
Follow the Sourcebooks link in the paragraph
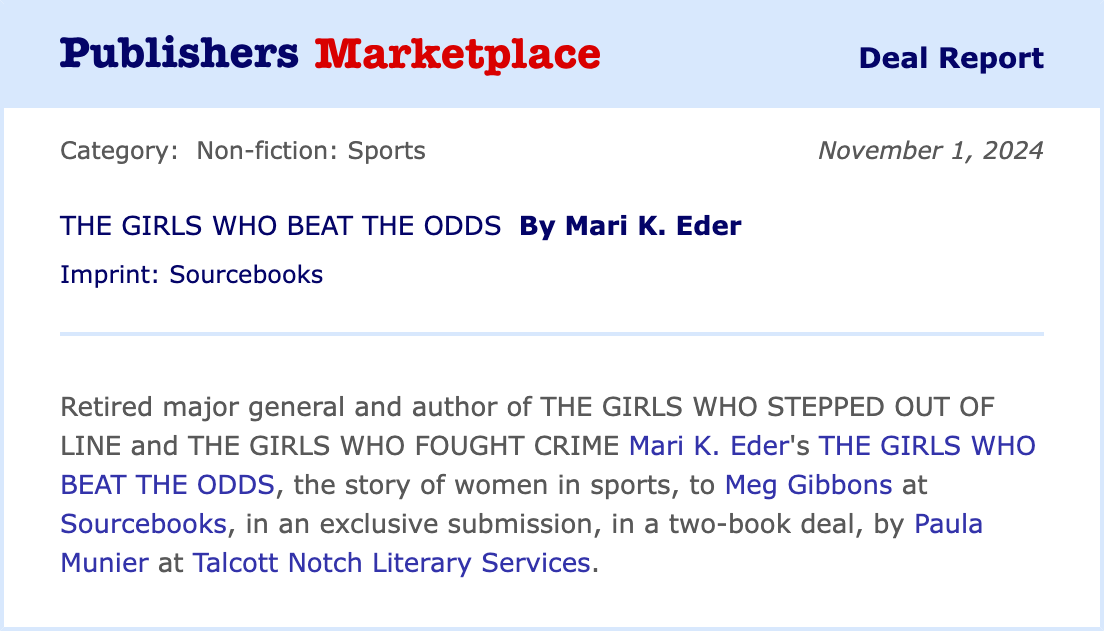click(143, 523)
